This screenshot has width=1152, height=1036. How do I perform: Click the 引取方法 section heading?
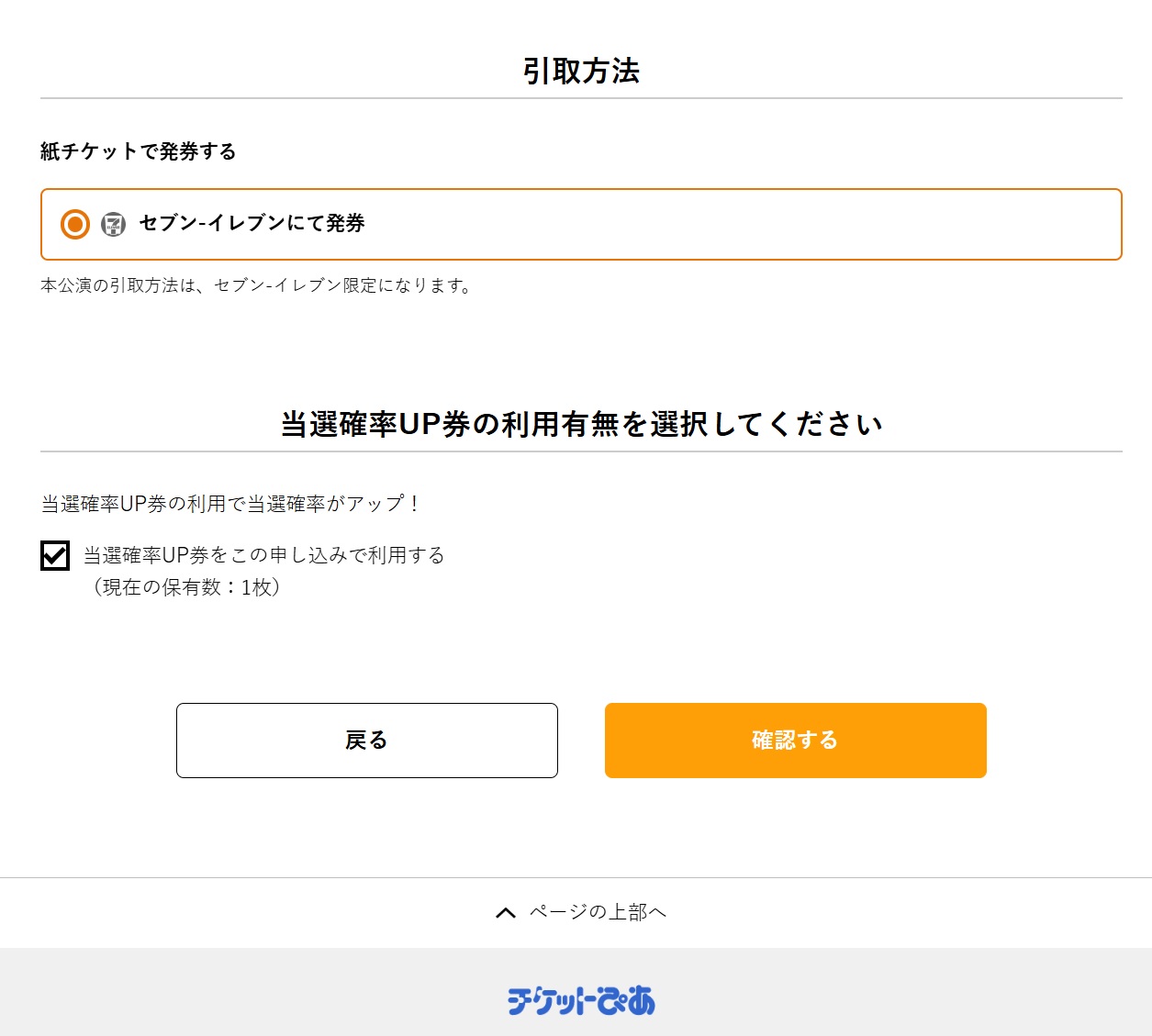tap(581, 71)
